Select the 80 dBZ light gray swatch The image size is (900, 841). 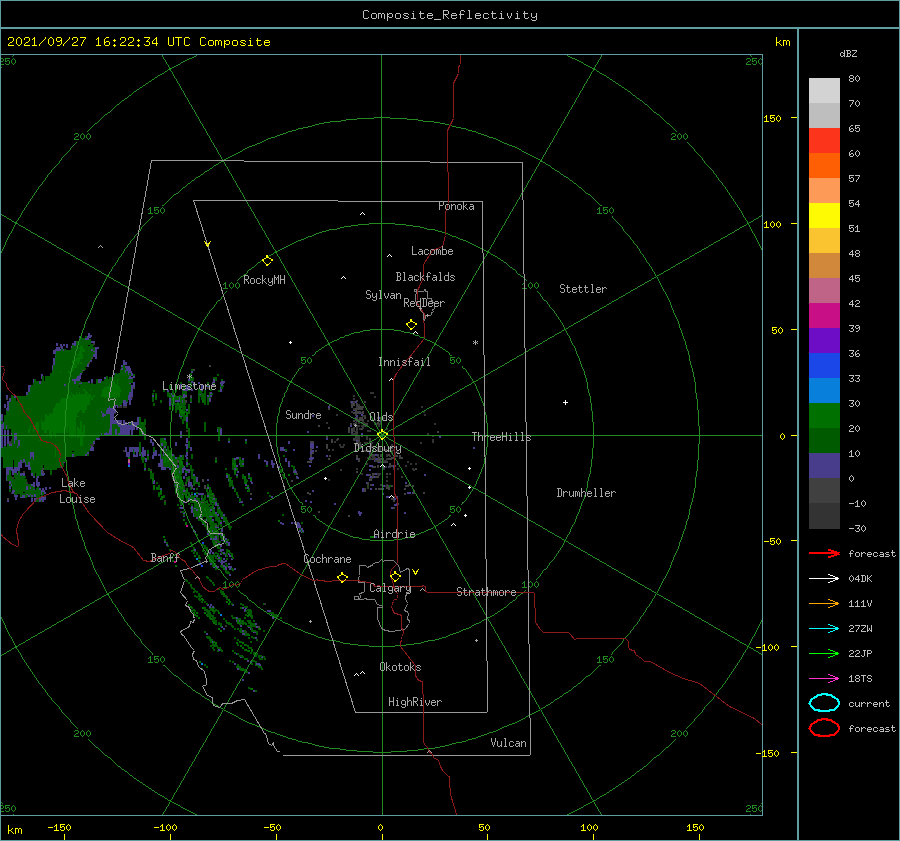click(x=824, y=91)
